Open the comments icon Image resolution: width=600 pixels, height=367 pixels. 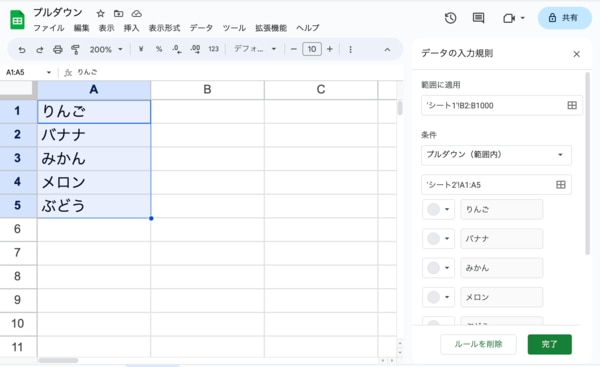coord(478,18)
